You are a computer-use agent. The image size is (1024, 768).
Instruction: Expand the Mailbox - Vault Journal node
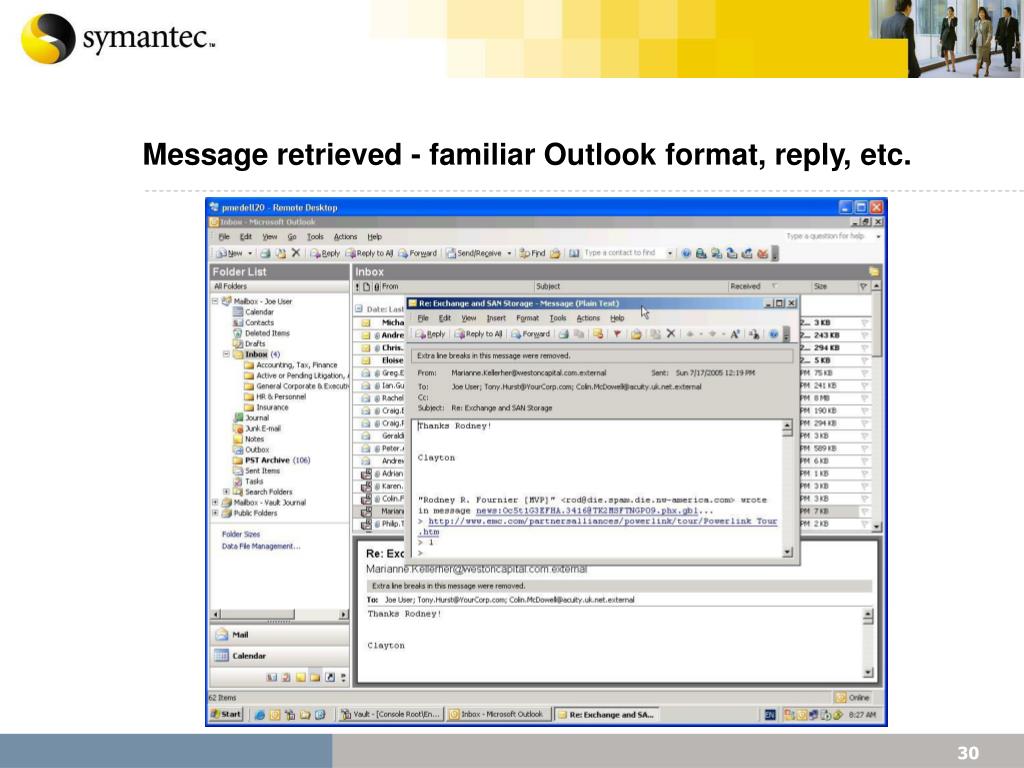[215, 502]
